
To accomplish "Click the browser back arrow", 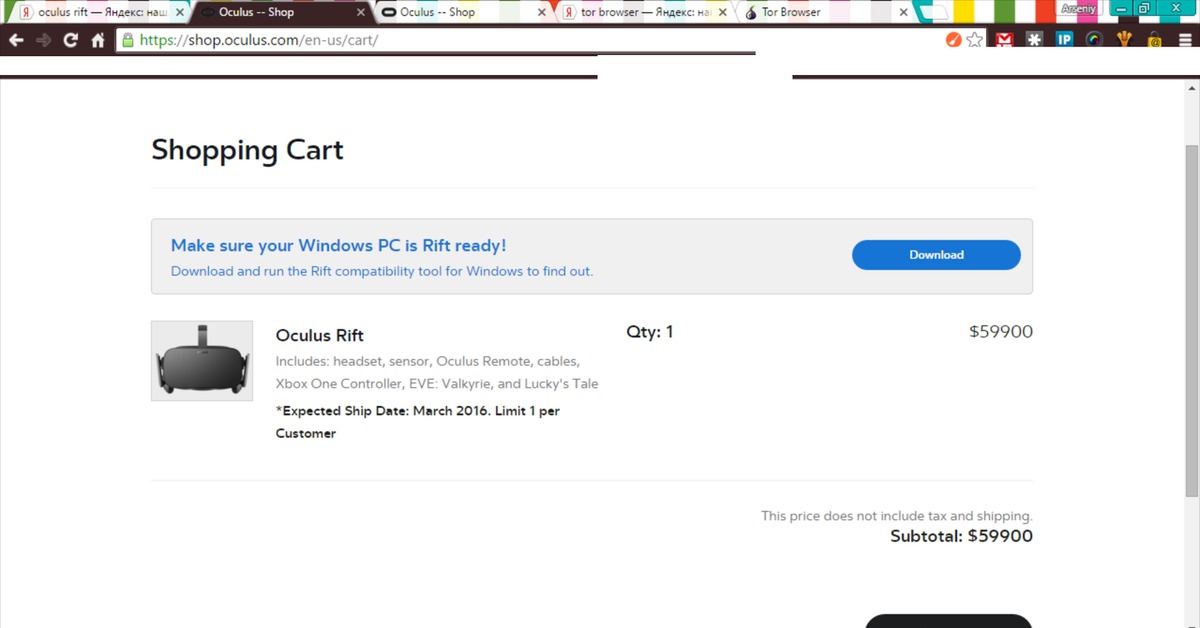I will [x=16, y=40].
